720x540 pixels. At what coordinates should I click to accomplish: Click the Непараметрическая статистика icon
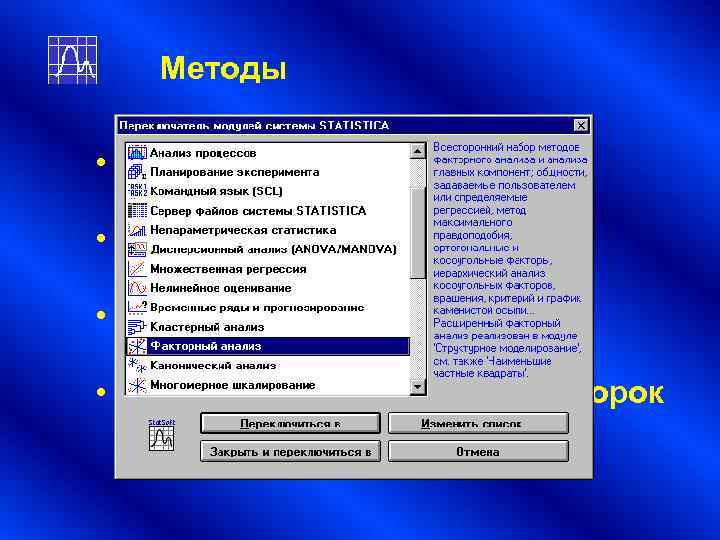pyautogui.click(x=137, y=230)
